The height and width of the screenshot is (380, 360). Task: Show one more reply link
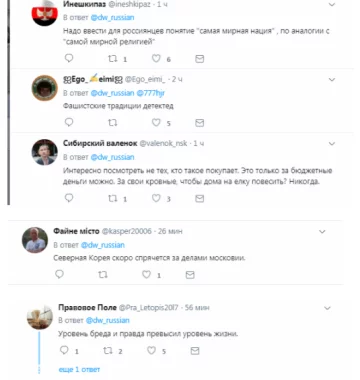pyautogui.click(x=79, y=369)
